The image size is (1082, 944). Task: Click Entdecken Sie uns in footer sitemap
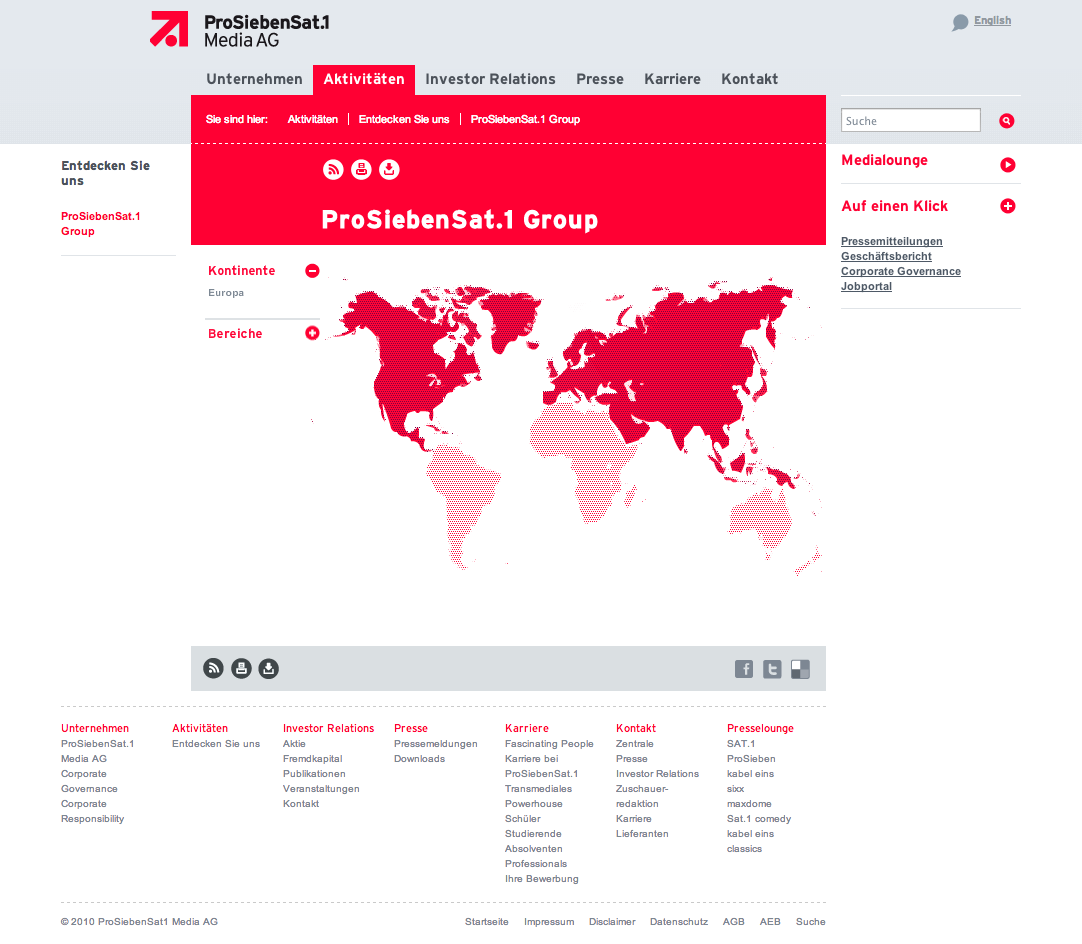216,744
